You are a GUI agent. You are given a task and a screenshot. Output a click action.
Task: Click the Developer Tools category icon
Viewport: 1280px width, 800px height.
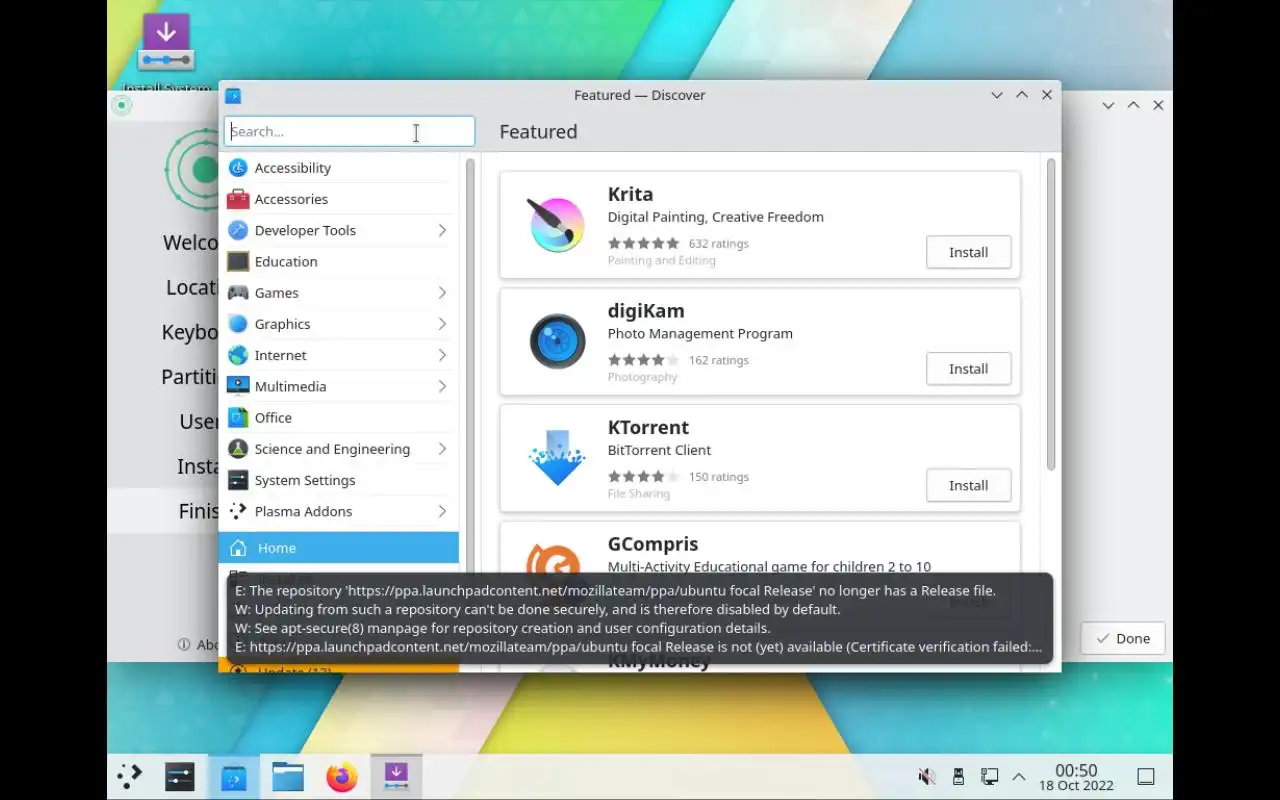(238, 230)
